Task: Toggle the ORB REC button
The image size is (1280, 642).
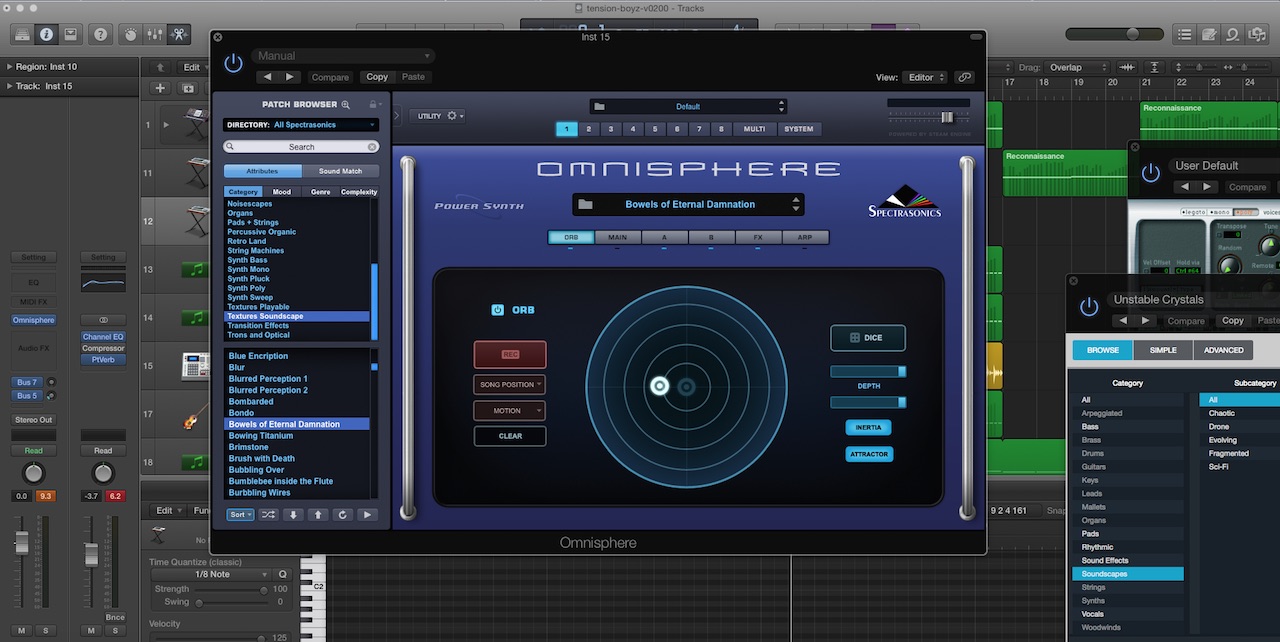Action: point(510,354)
